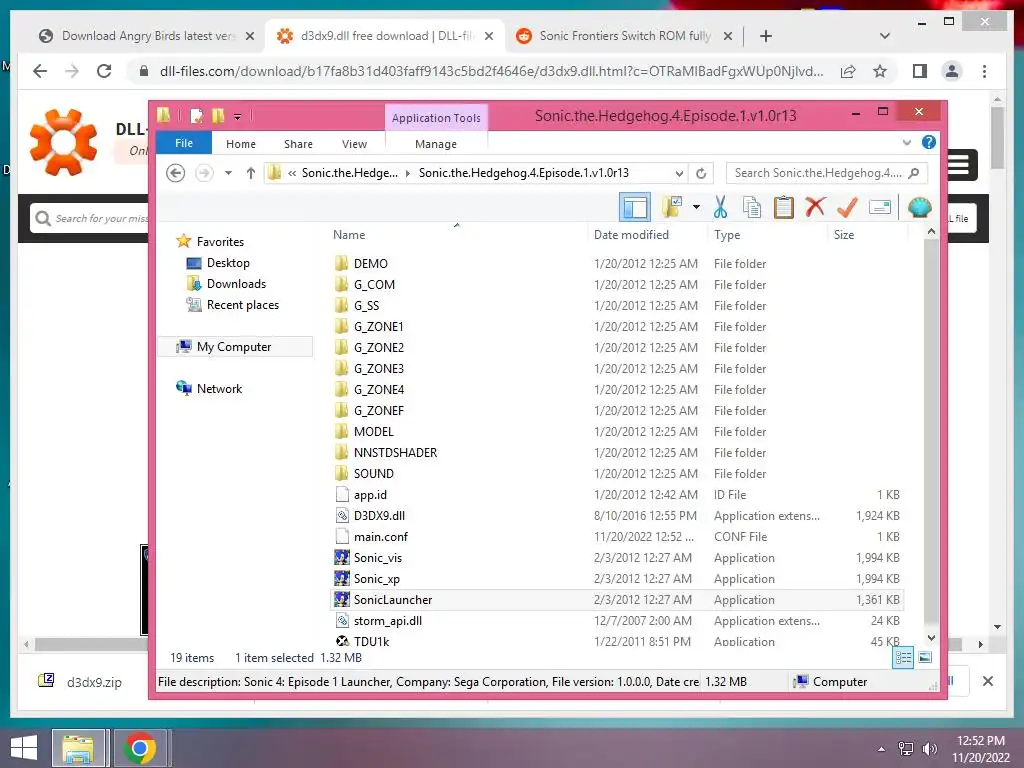1024x768 pixels.
Task: Click the Copy icon in toolbar
Action: [752, 208]
